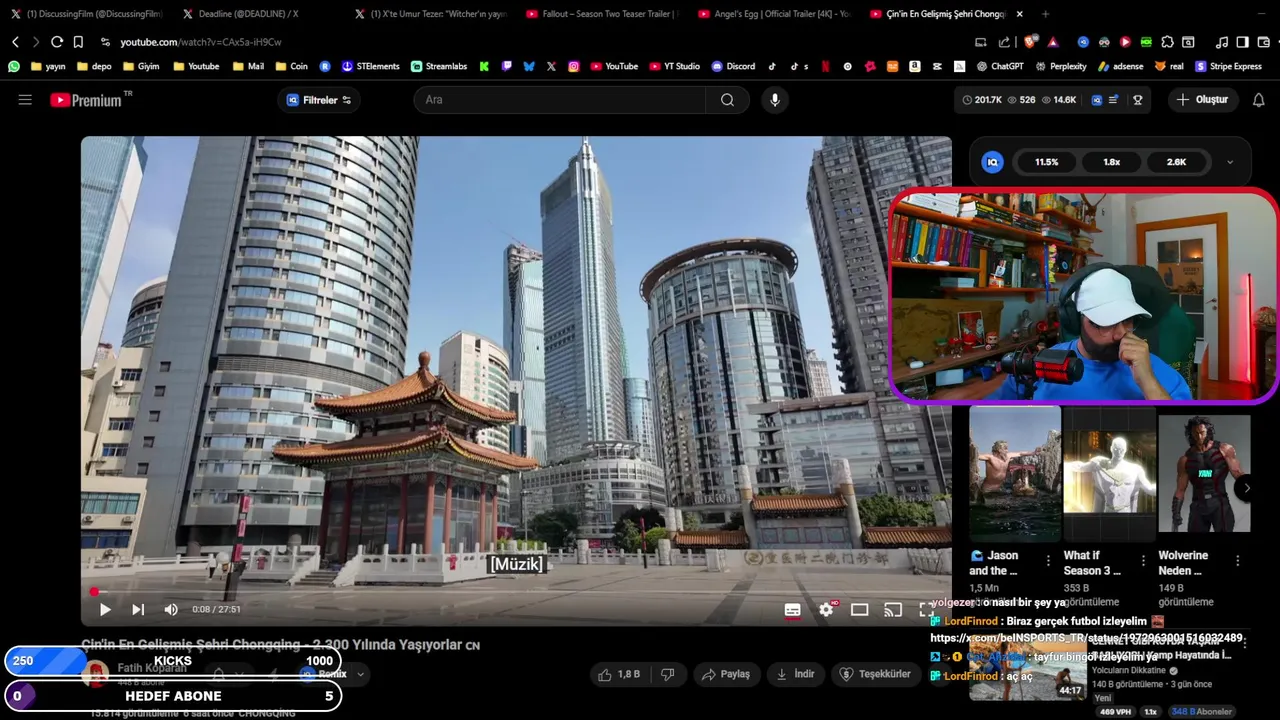Select the 1.8x vidIQ stat pill
The height and width of the screenshot is (720, 1280).
point(1112,162)
